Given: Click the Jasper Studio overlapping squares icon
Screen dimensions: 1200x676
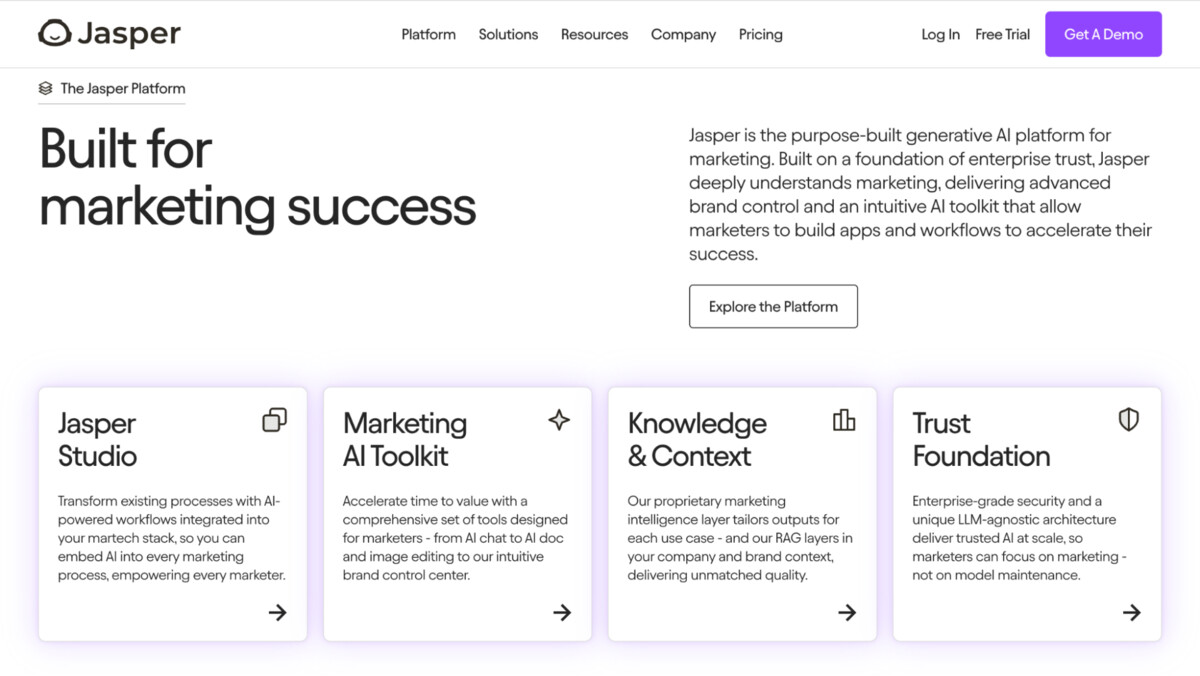Looking at the screenshot, I should pos(274,420).
